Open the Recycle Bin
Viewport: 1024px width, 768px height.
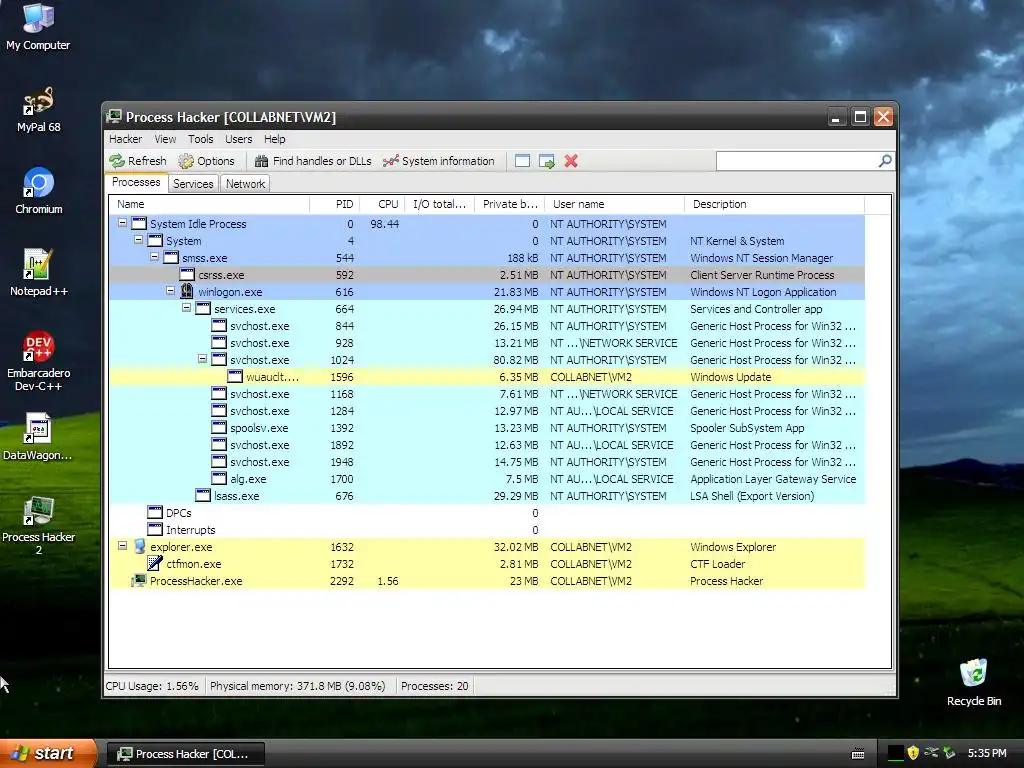[x=974, y=682]
